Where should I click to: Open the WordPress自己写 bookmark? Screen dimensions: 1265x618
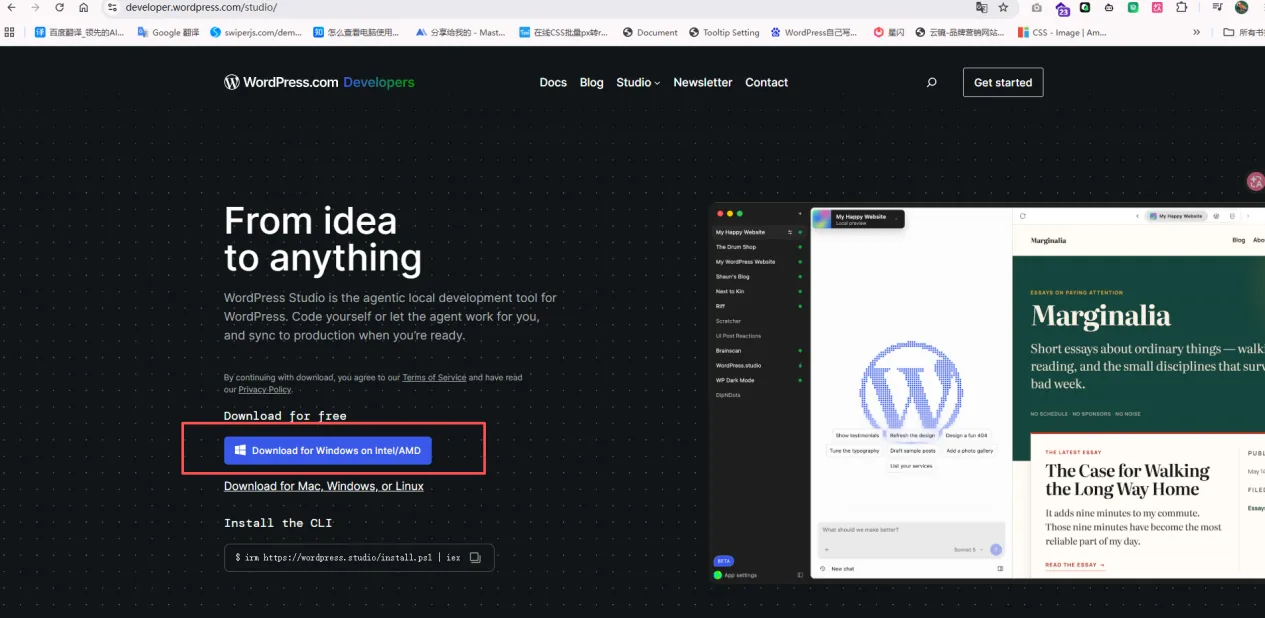click(816, 32)
